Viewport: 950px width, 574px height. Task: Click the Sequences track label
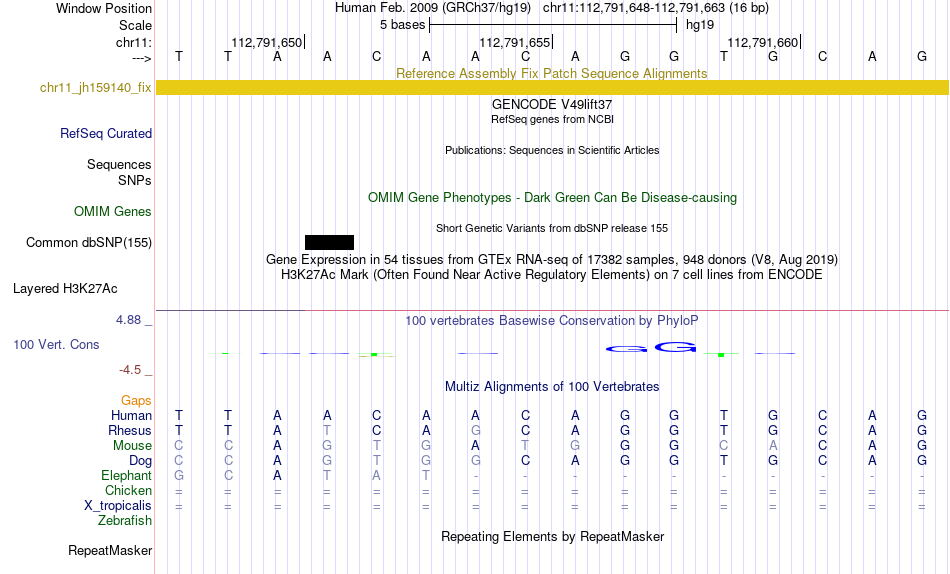click(x=119, y=164)
